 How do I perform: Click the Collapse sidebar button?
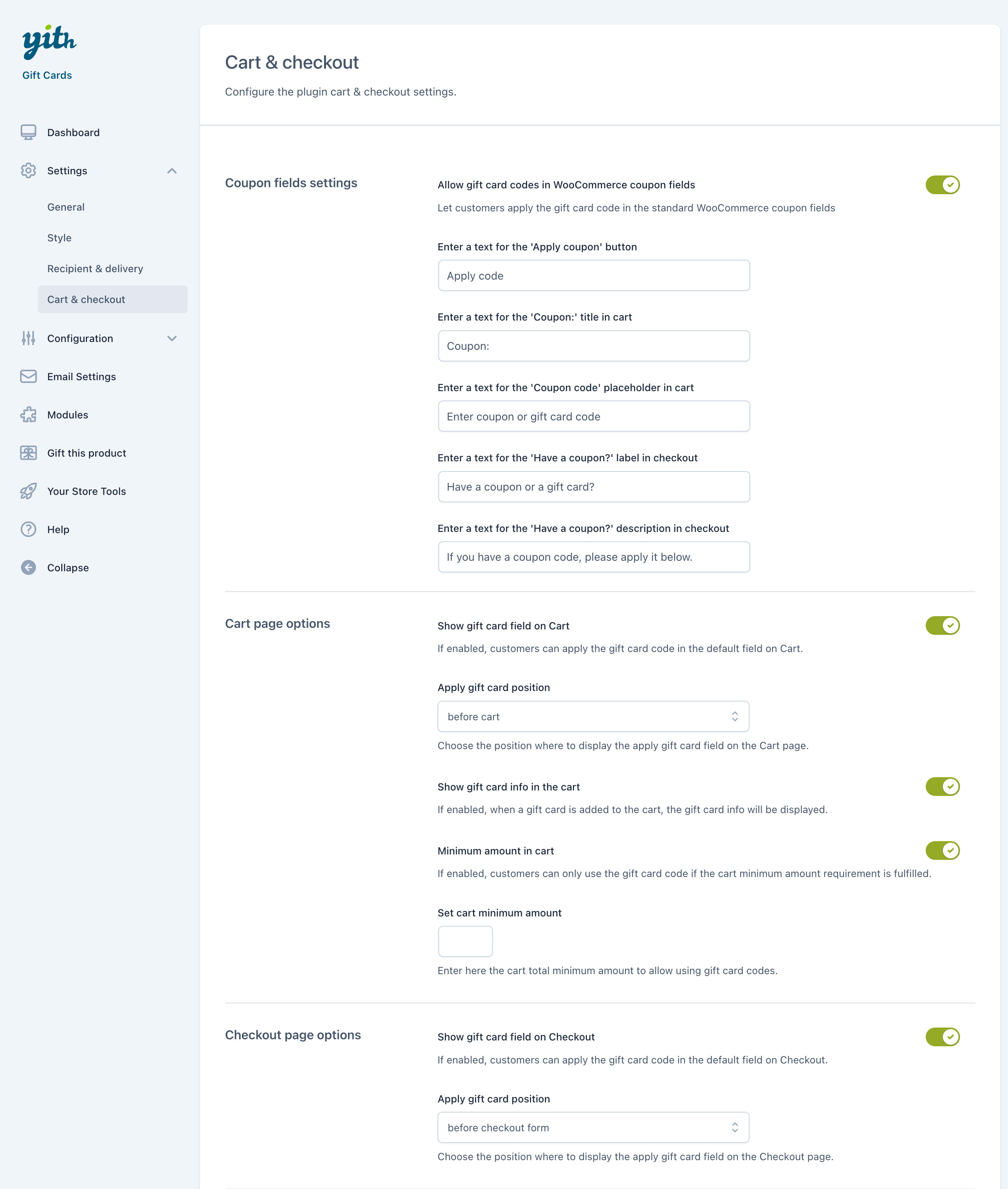(28, 568)
